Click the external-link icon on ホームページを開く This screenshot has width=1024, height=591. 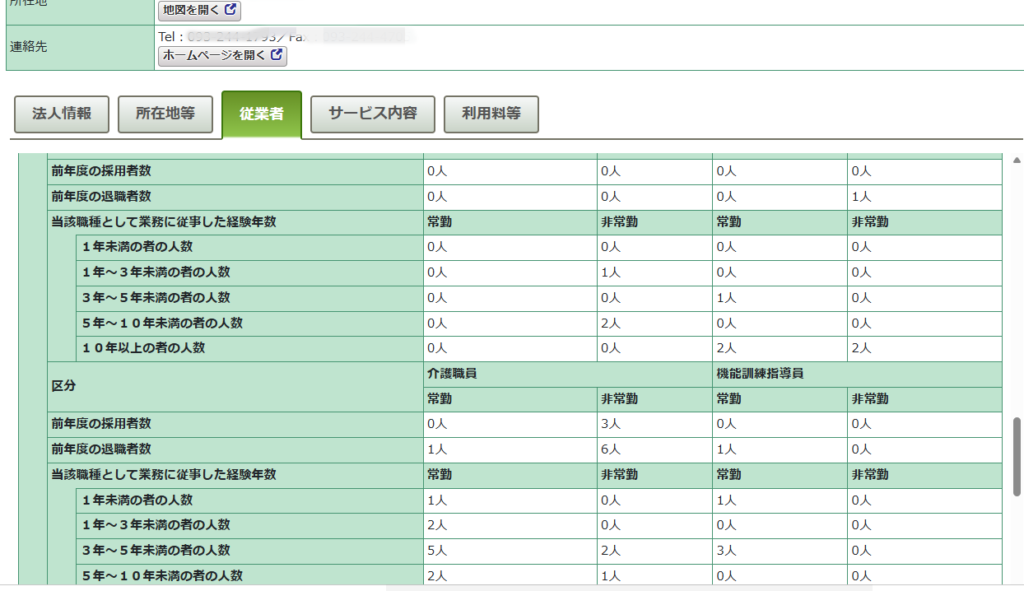(x=277, y=56)
